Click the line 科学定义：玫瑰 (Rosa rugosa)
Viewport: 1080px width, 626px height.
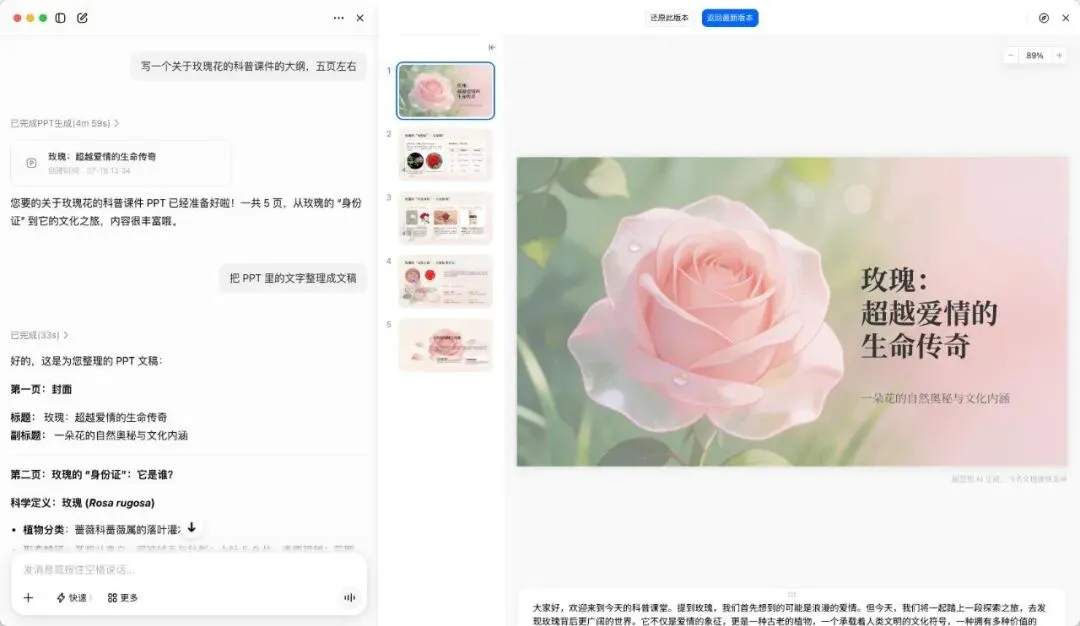tap(83, 503)
